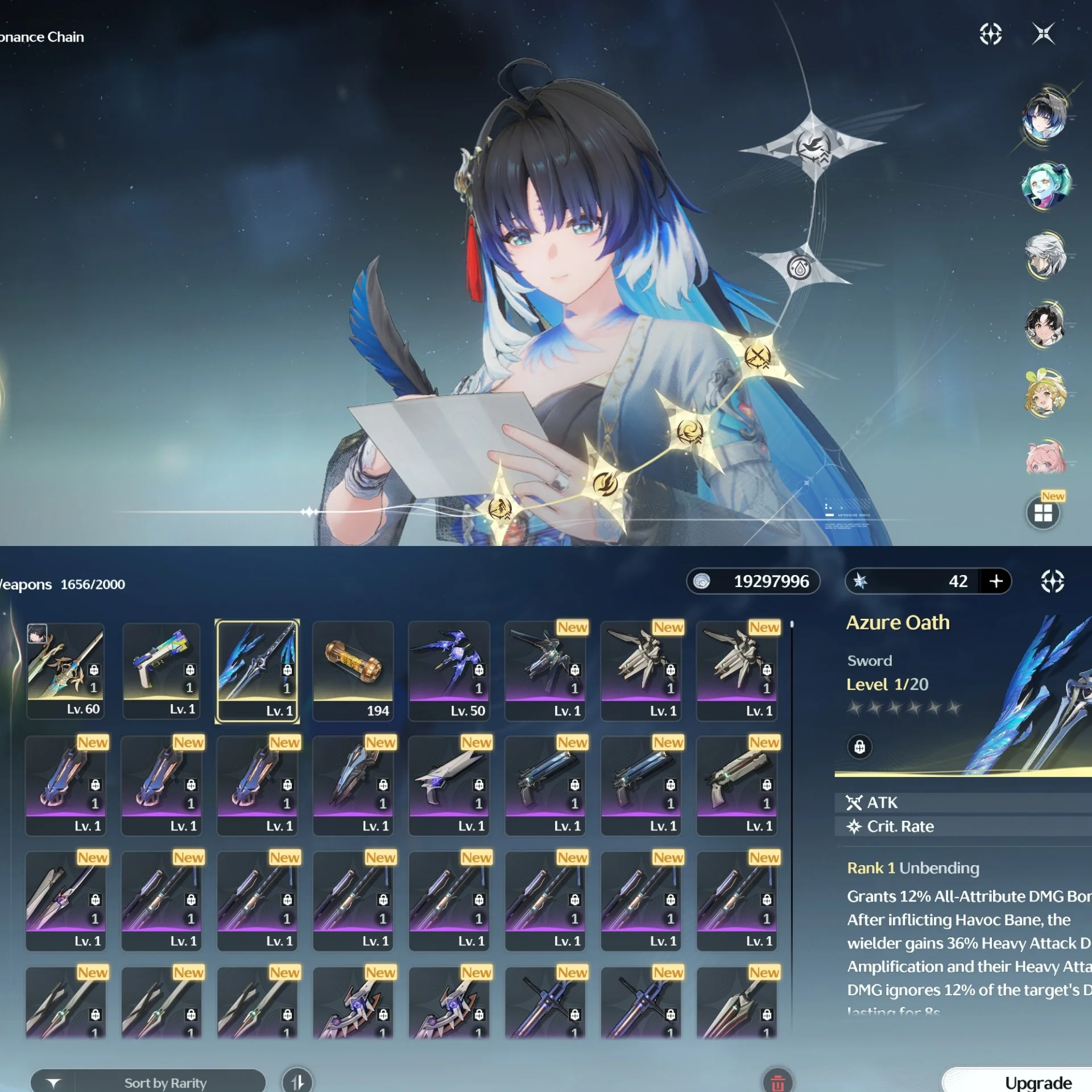Click the shell coin icon by 19297996
This screenshot has height=1092, width=1092.
click(702, 581)
